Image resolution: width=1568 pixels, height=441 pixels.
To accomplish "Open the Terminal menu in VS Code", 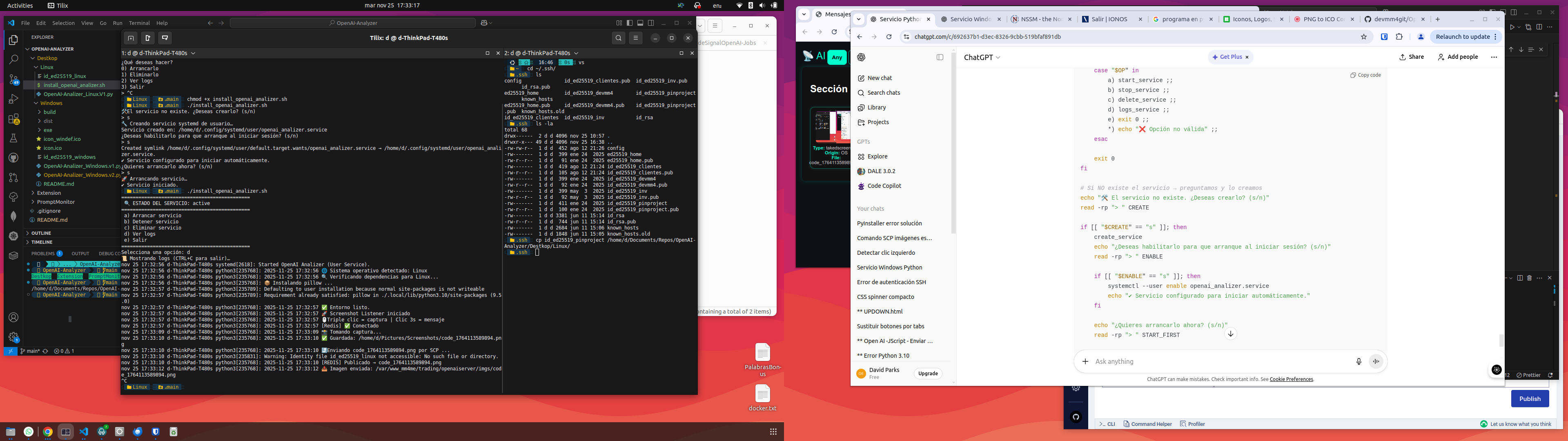I will (x=139, y=23).
